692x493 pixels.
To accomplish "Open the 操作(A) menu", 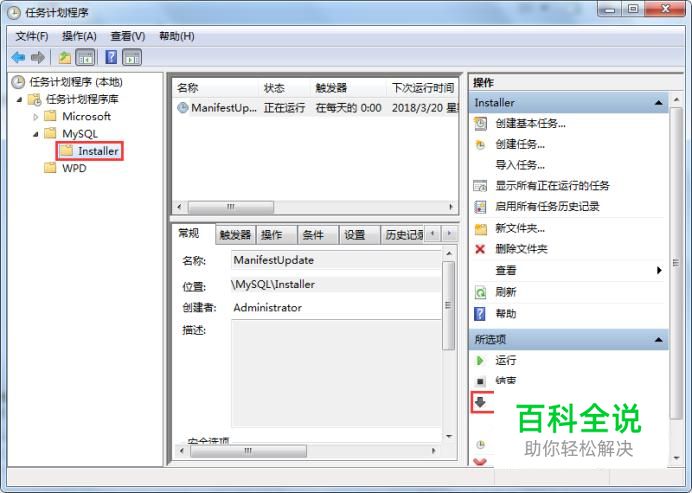I will click(79, 36).
